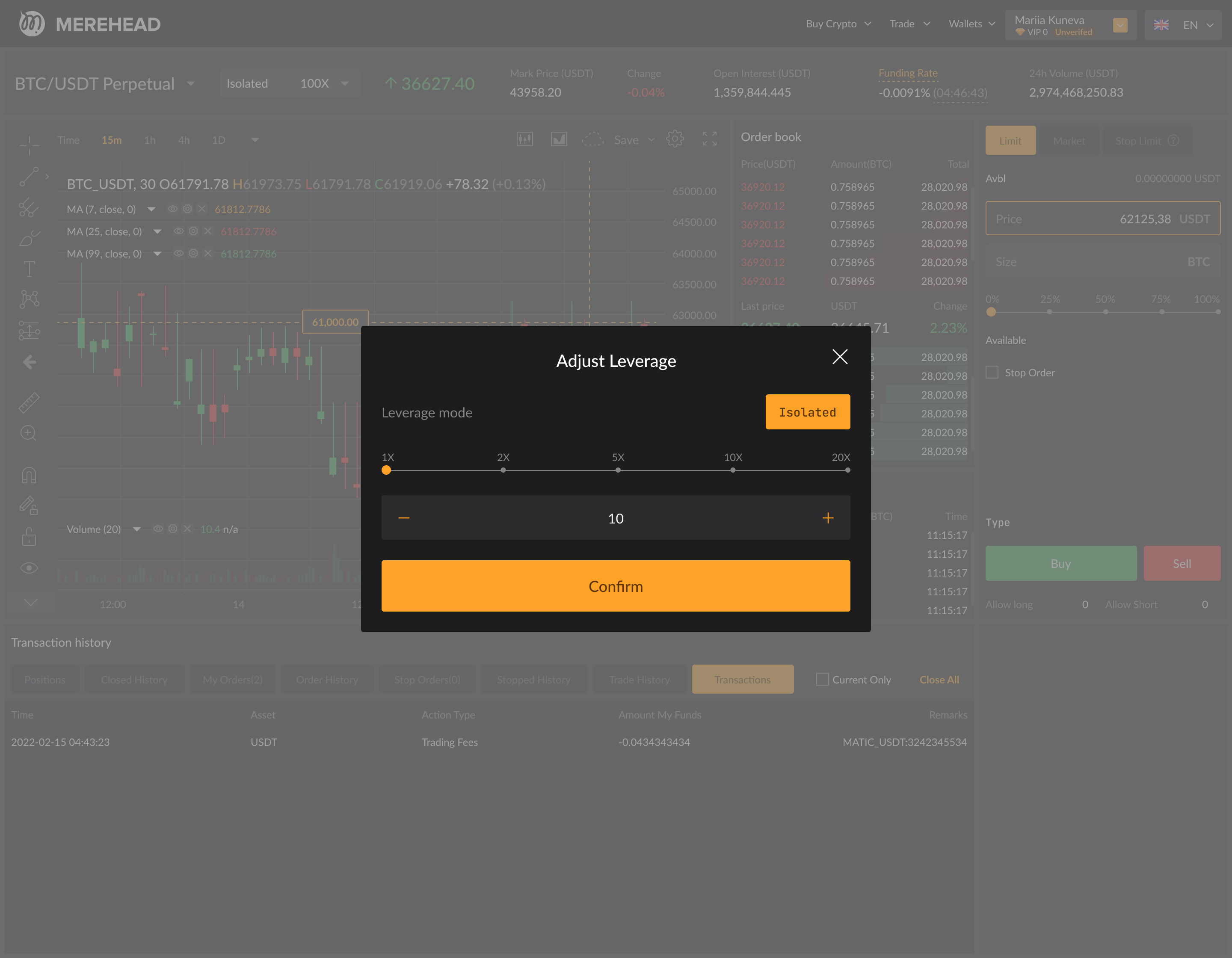This screenshot has width=1232, height=958.
Task: Open the candlestick chart type icon
Action: (524, 139)
